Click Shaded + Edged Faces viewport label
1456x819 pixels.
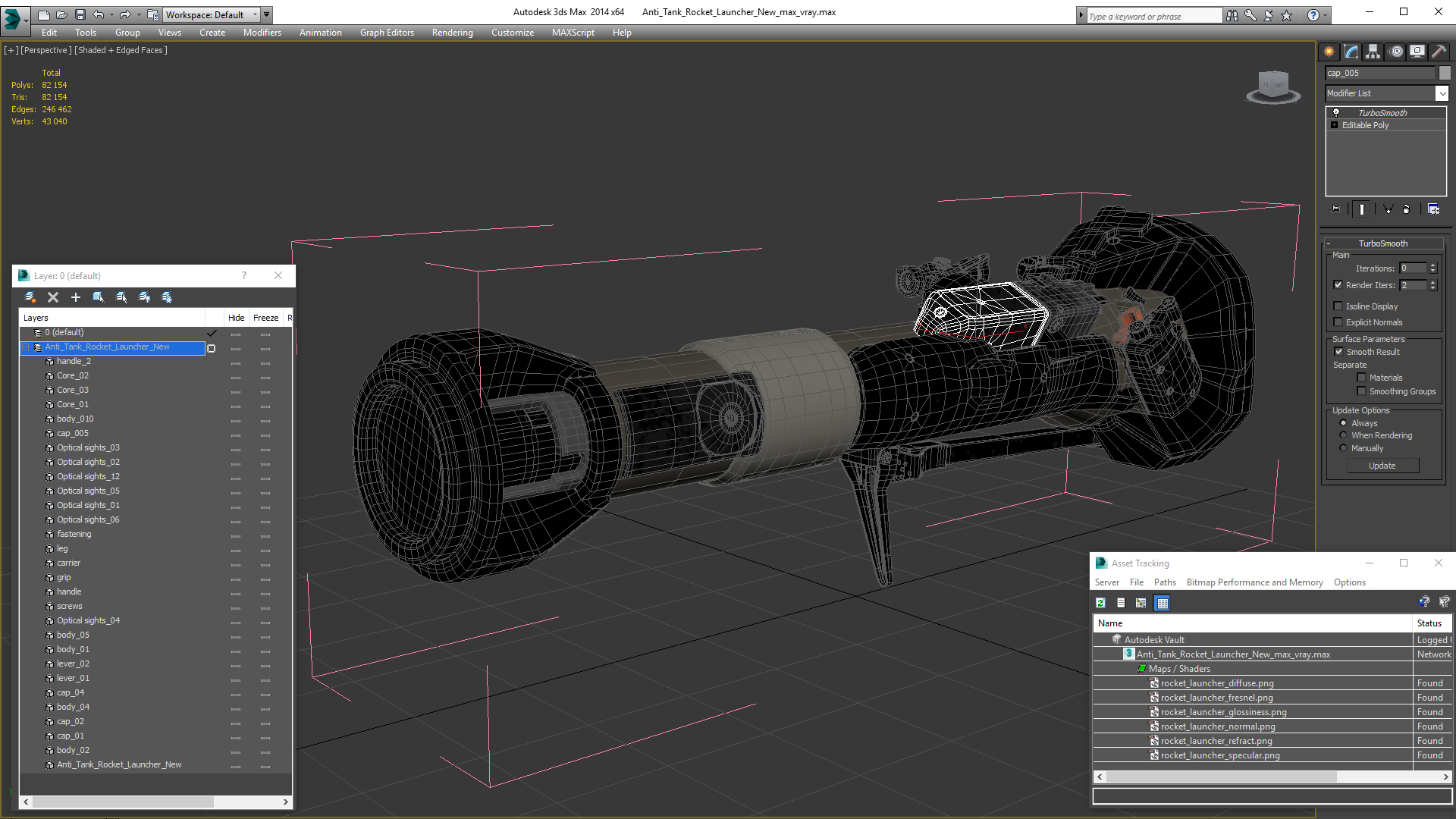[121, 50]
